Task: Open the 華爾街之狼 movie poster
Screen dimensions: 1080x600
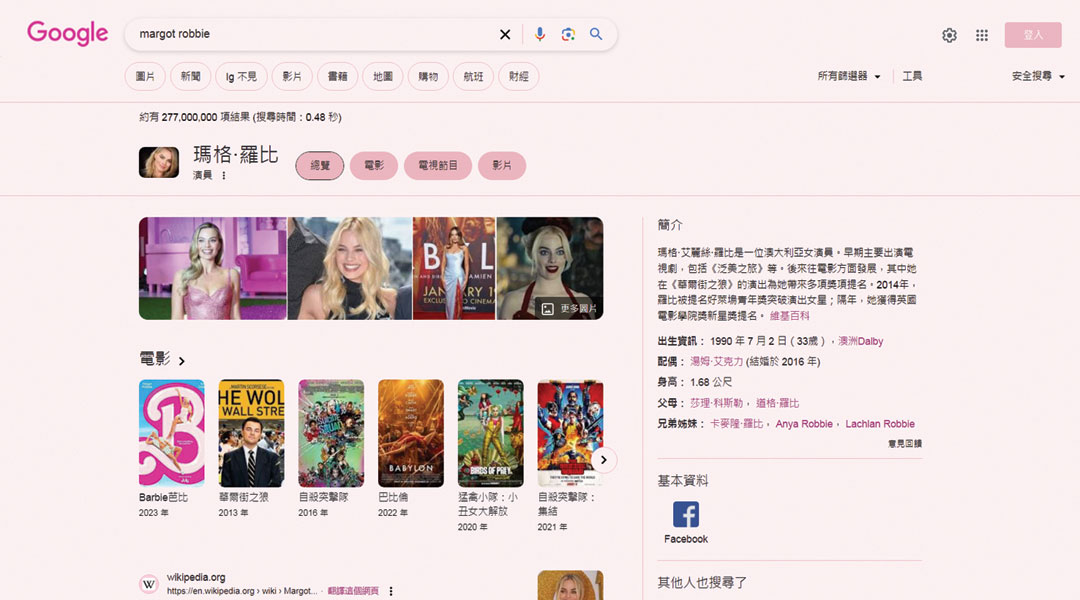Action: [x=251, y=433]
